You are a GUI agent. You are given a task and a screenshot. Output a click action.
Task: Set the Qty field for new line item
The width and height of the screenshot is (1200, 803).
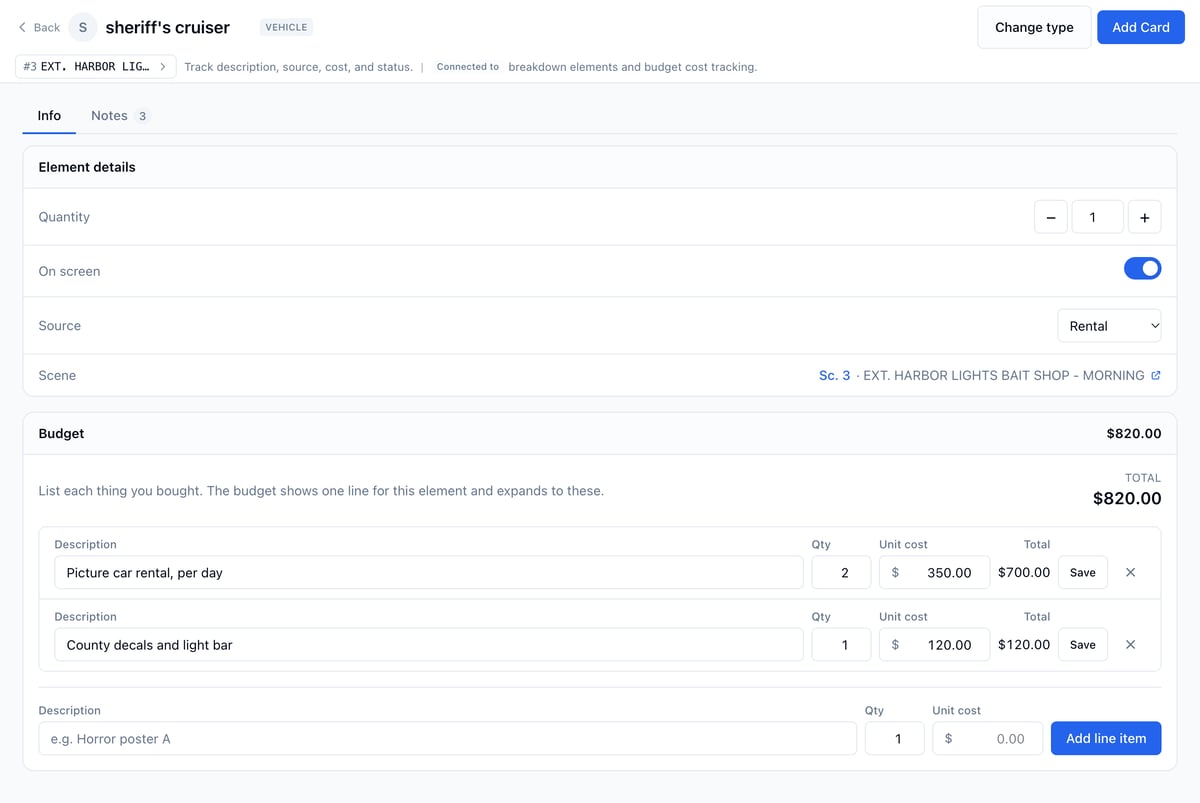coord(894,738)
